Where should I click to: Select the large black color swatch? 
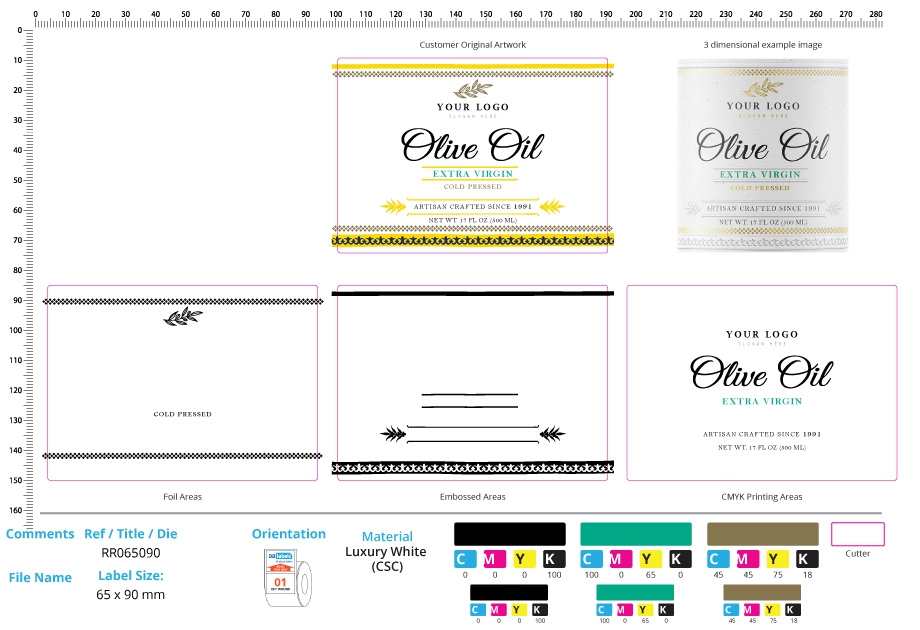(x=510, y=533)
